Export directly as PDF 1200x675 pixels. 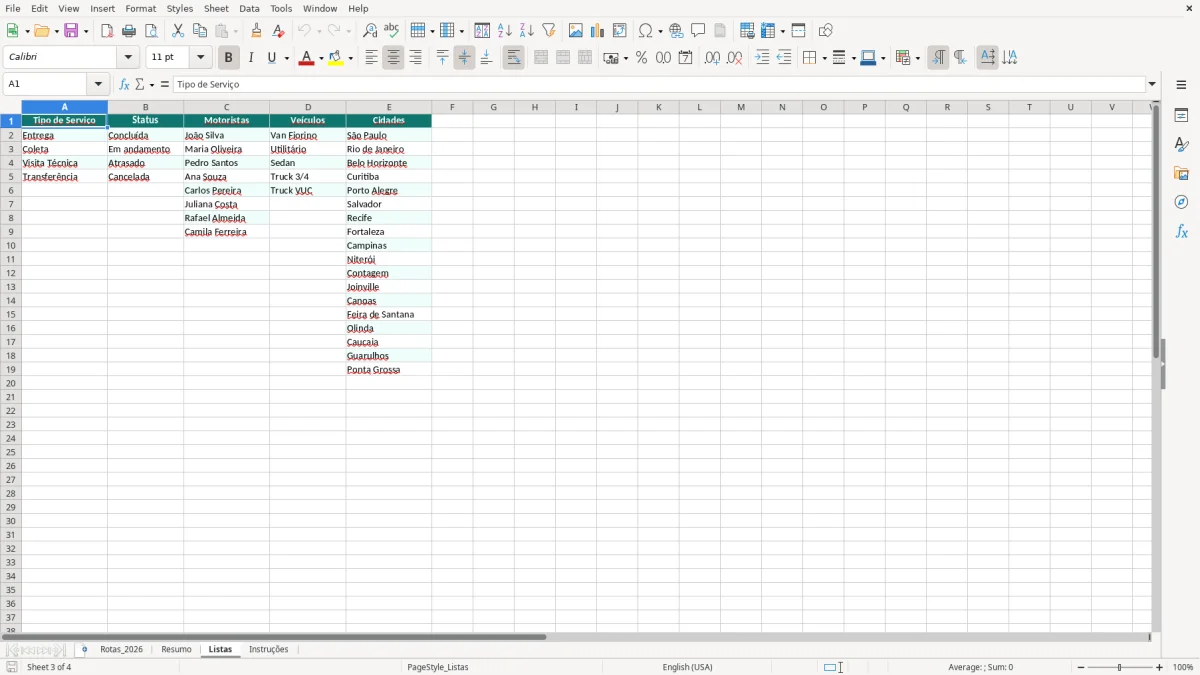107,31
